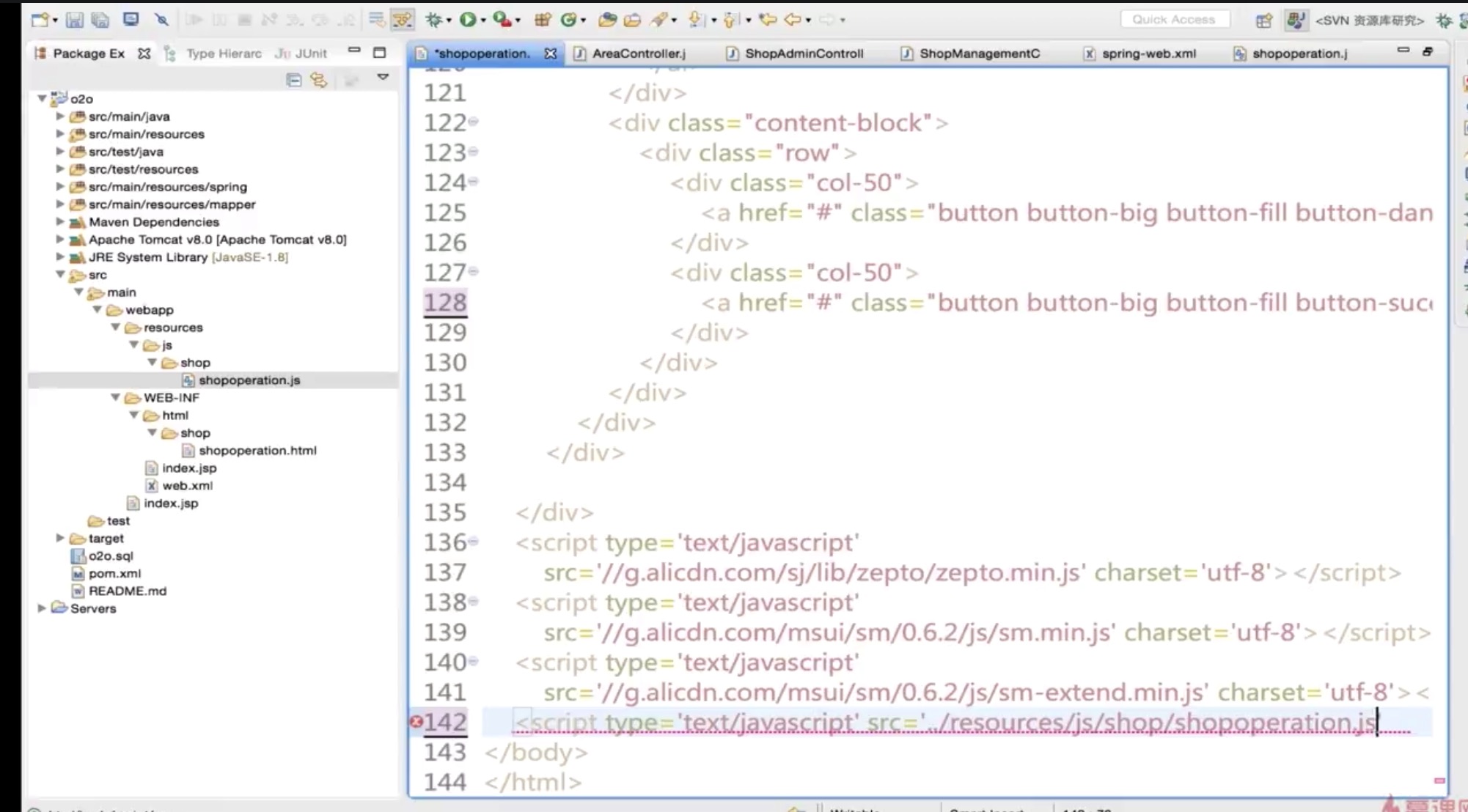1468x812 pixels.
Task: Click the green bug Debug icon
Action: (x=434, y=20)
